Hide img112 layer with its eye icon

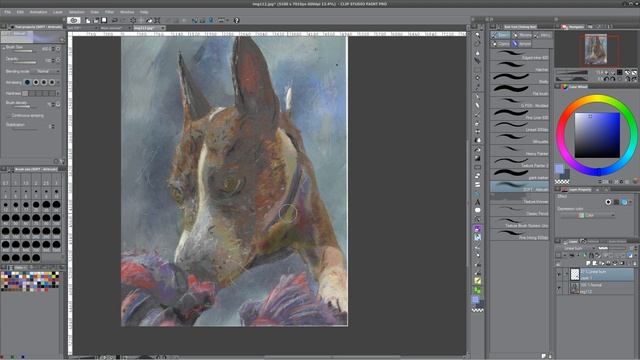(559, 288)
